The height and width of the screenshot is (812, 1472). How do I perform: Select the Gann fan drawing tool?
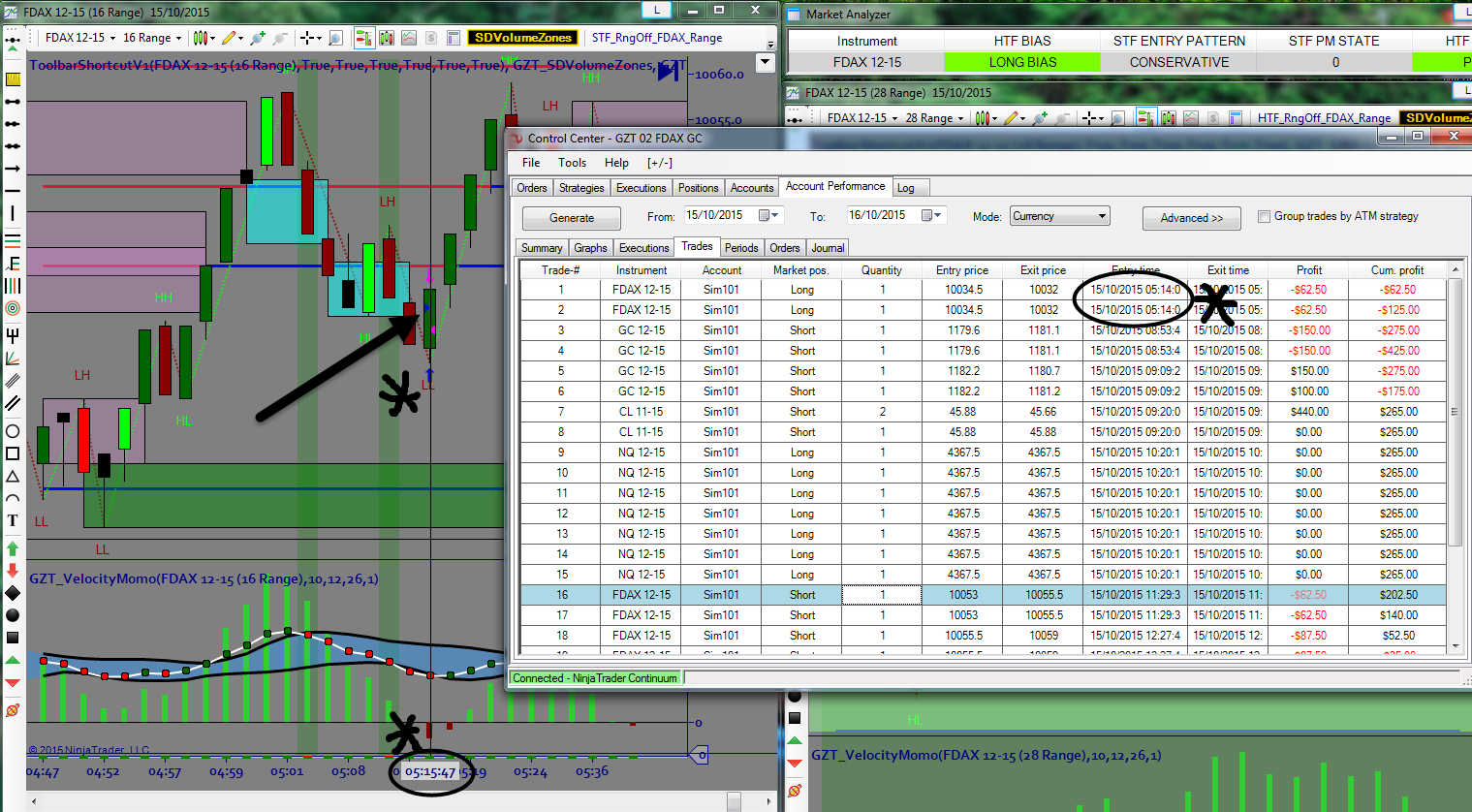(13, 359)
